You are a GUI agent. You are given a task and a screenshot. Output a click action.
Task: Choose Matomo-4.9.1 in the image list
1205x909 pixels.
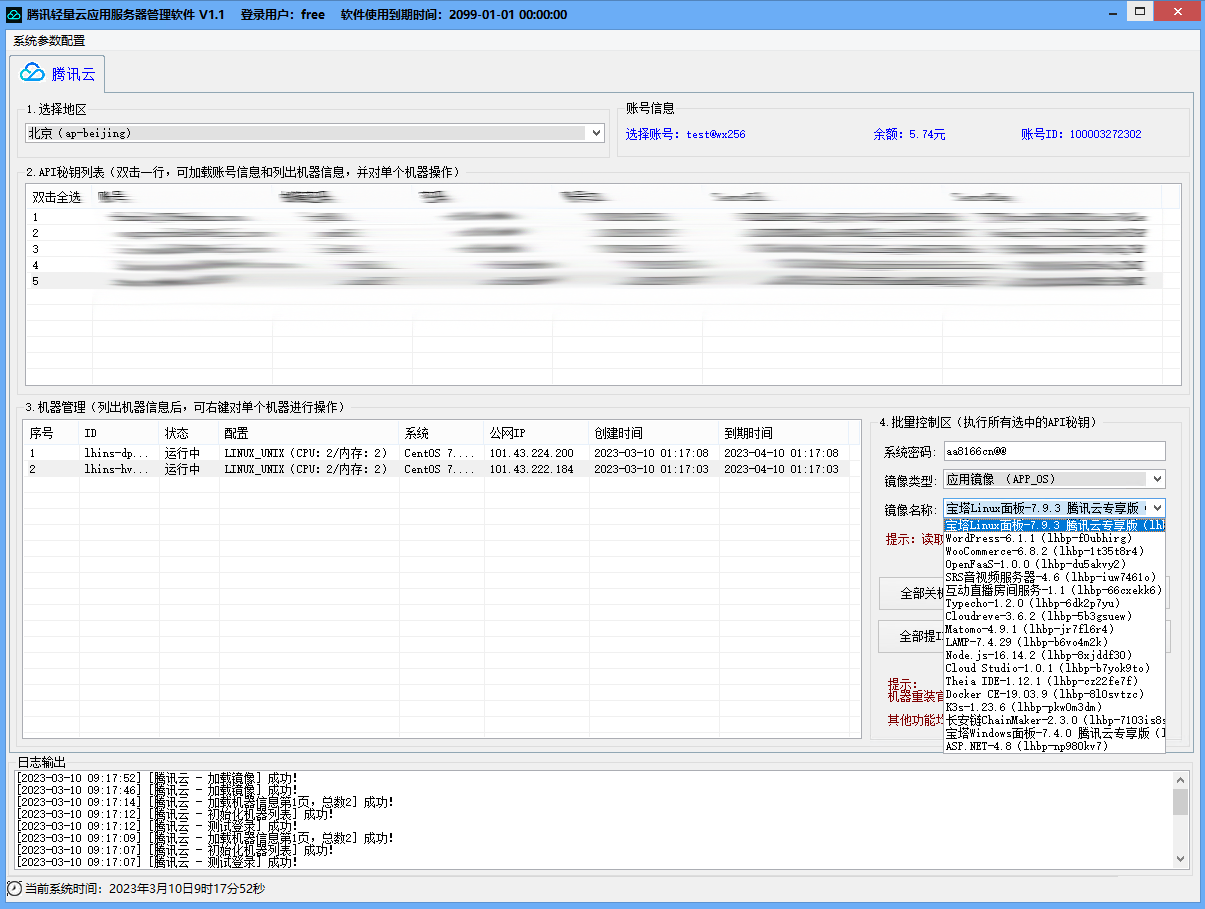pyautogui.click(x=1054, y=629)
